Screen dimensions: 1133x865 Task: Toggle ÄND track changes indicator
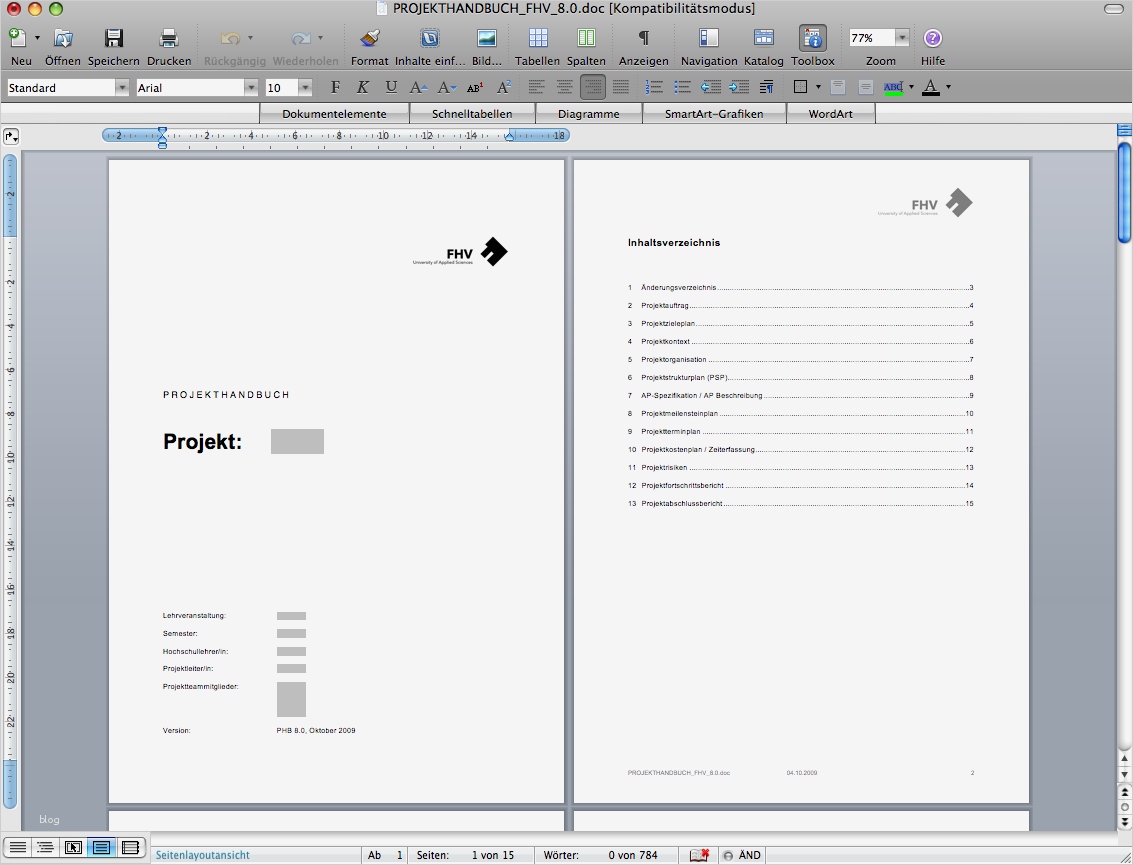click(x=743, y=855)
